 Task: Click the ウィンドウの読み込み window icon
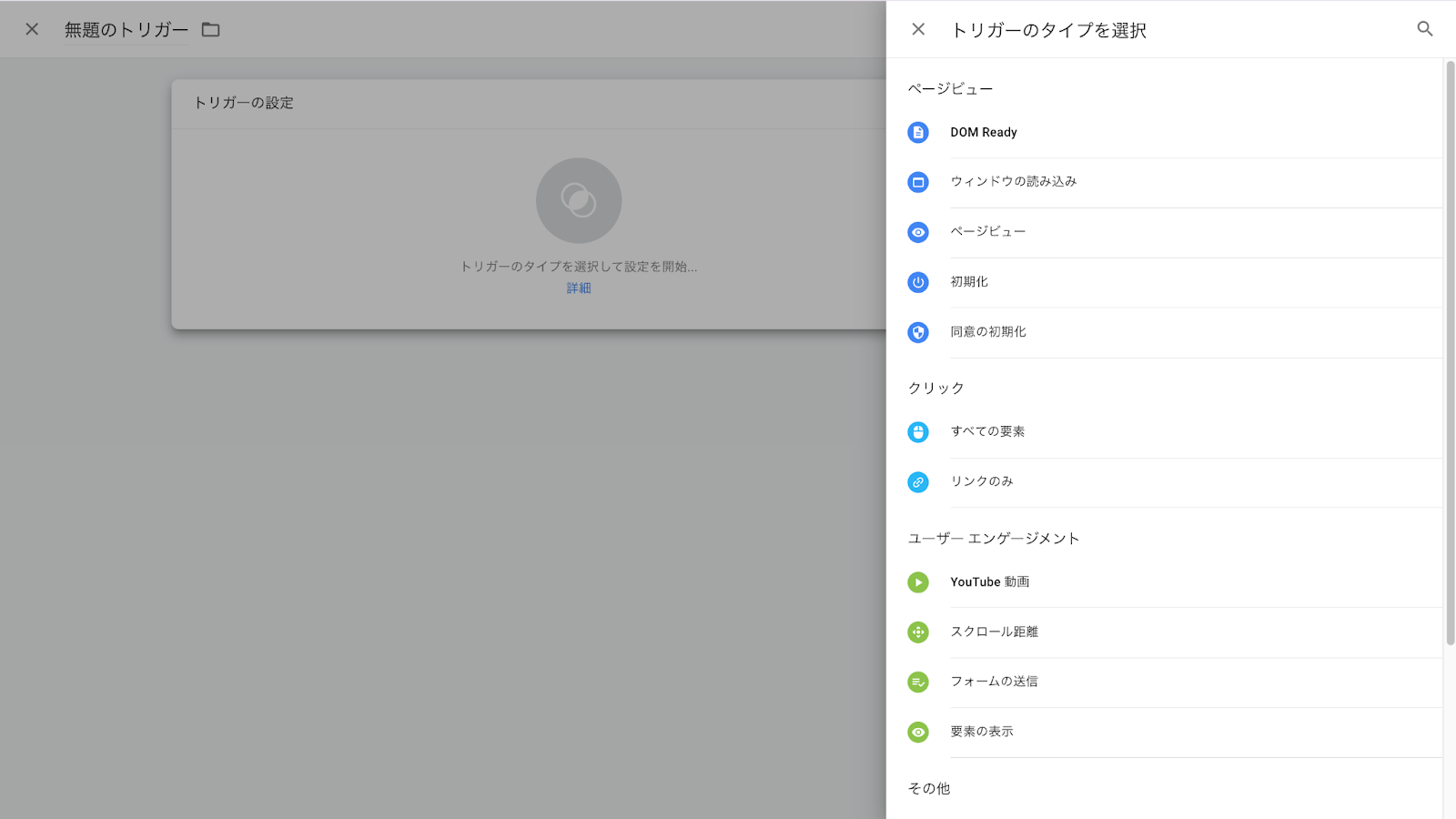[x=918, y=182]
